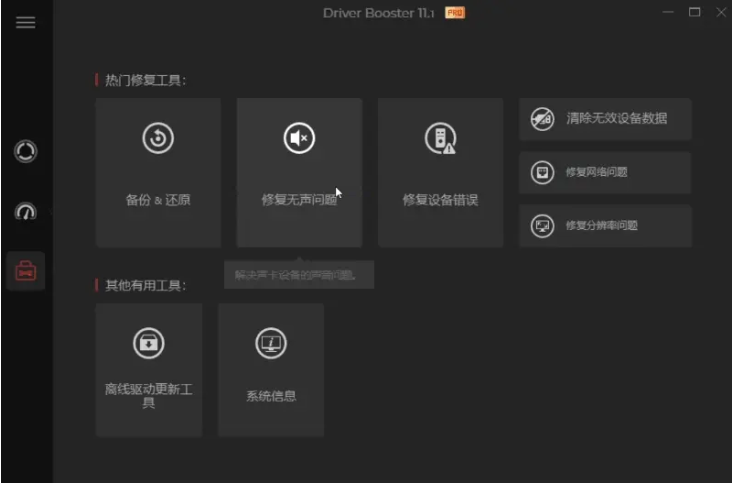Open the driver scan/update sidebar icon

point(25,151)
